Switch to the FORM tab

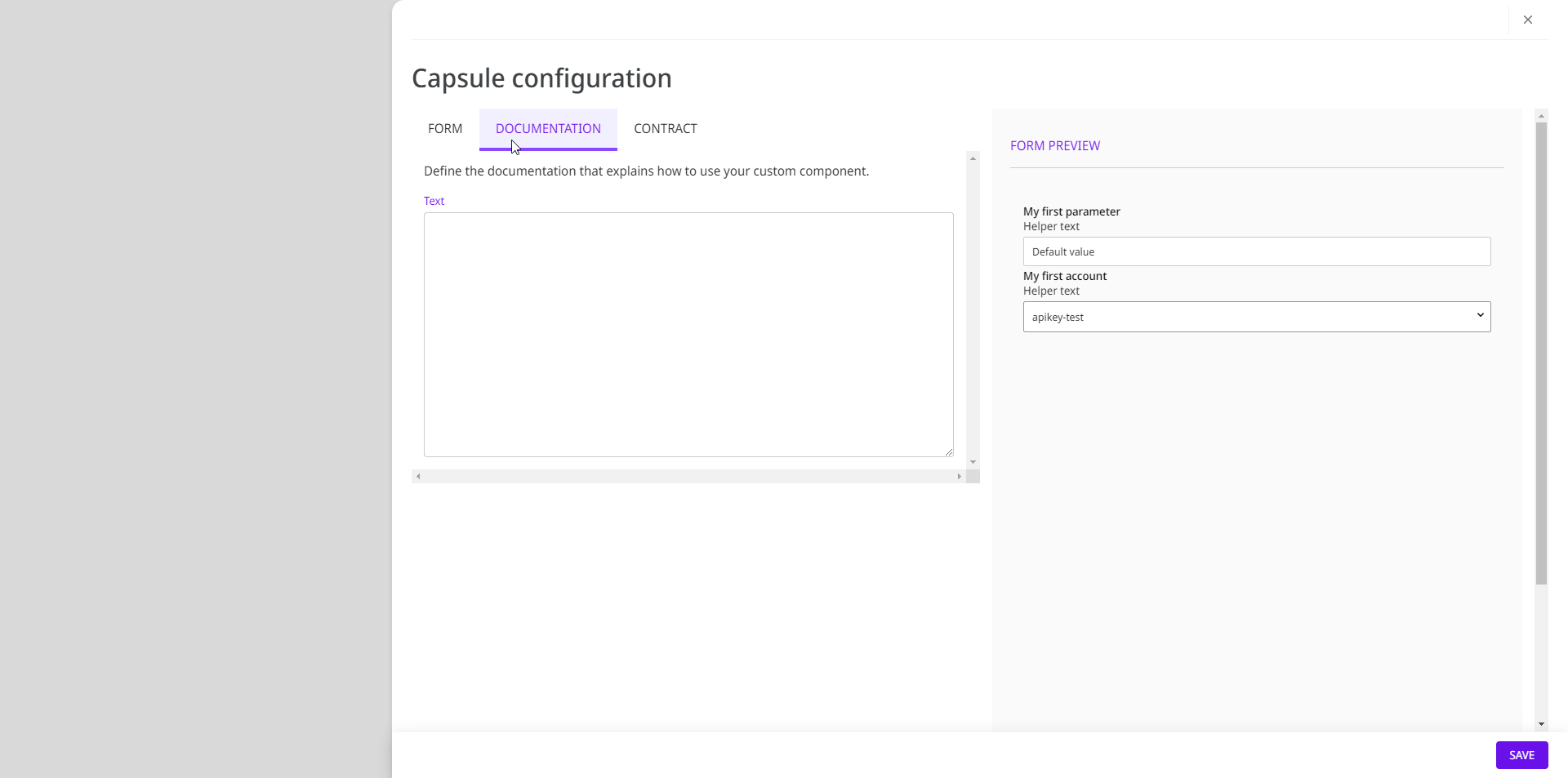pos(445,129)
